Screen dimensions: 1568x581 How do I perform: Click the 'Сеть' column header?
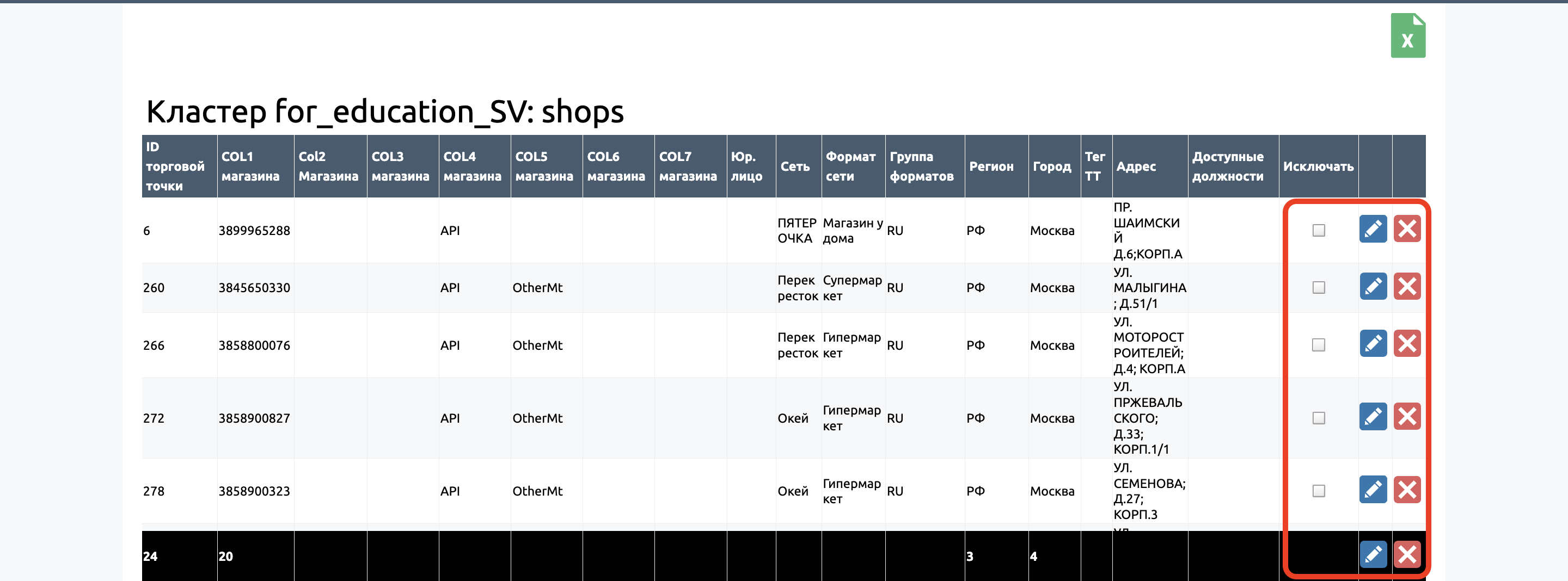pyautogui.click(x=795, y=166)
